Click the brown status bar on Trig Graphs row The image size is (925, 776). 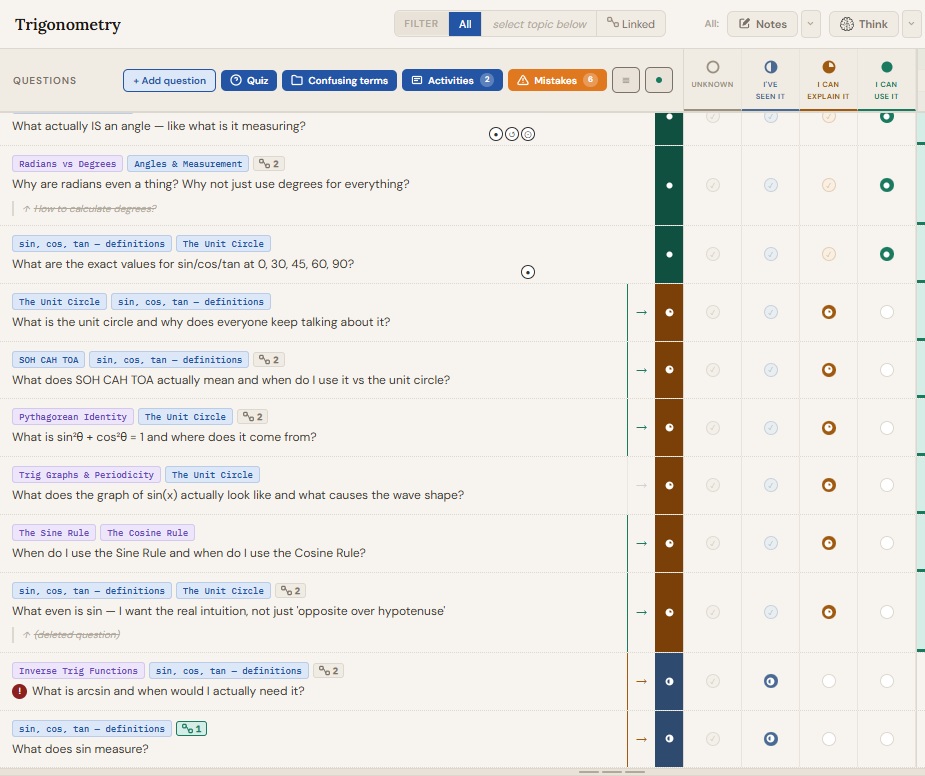[x=668, y=485]
